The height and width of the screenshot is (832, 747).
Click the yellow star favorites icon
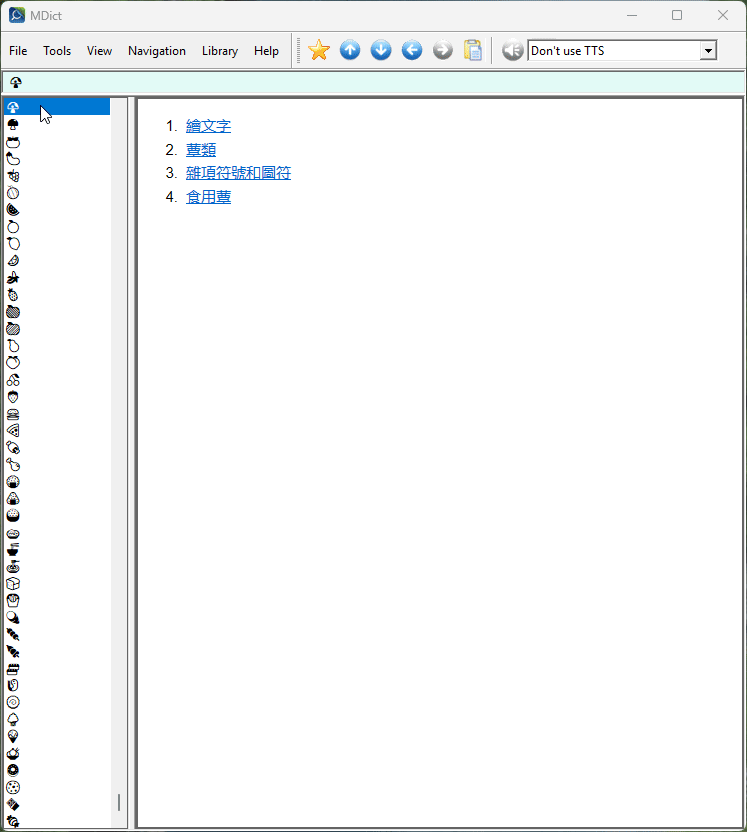tap(319, 50)
